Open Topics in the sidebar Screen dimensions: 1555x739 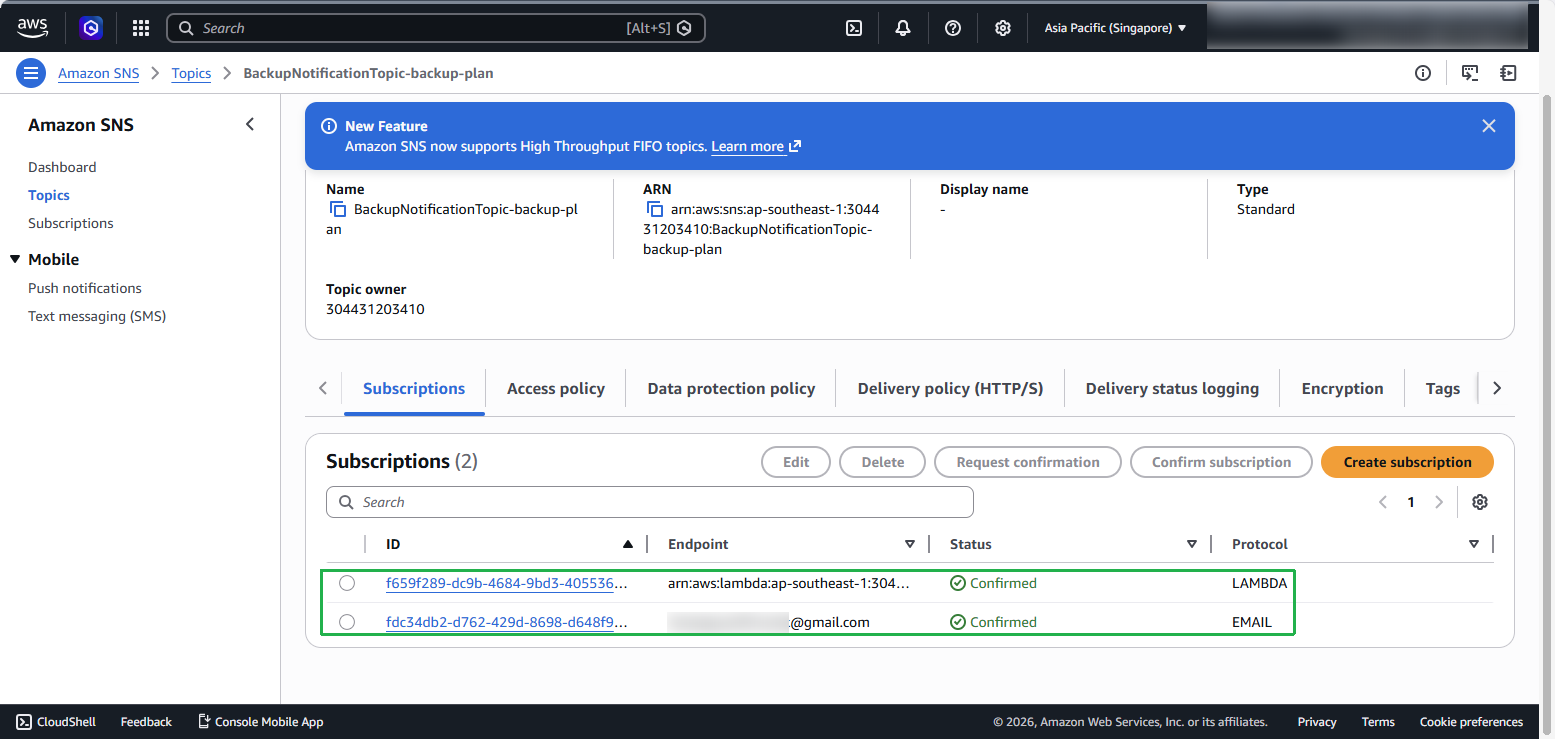[49, 195]
